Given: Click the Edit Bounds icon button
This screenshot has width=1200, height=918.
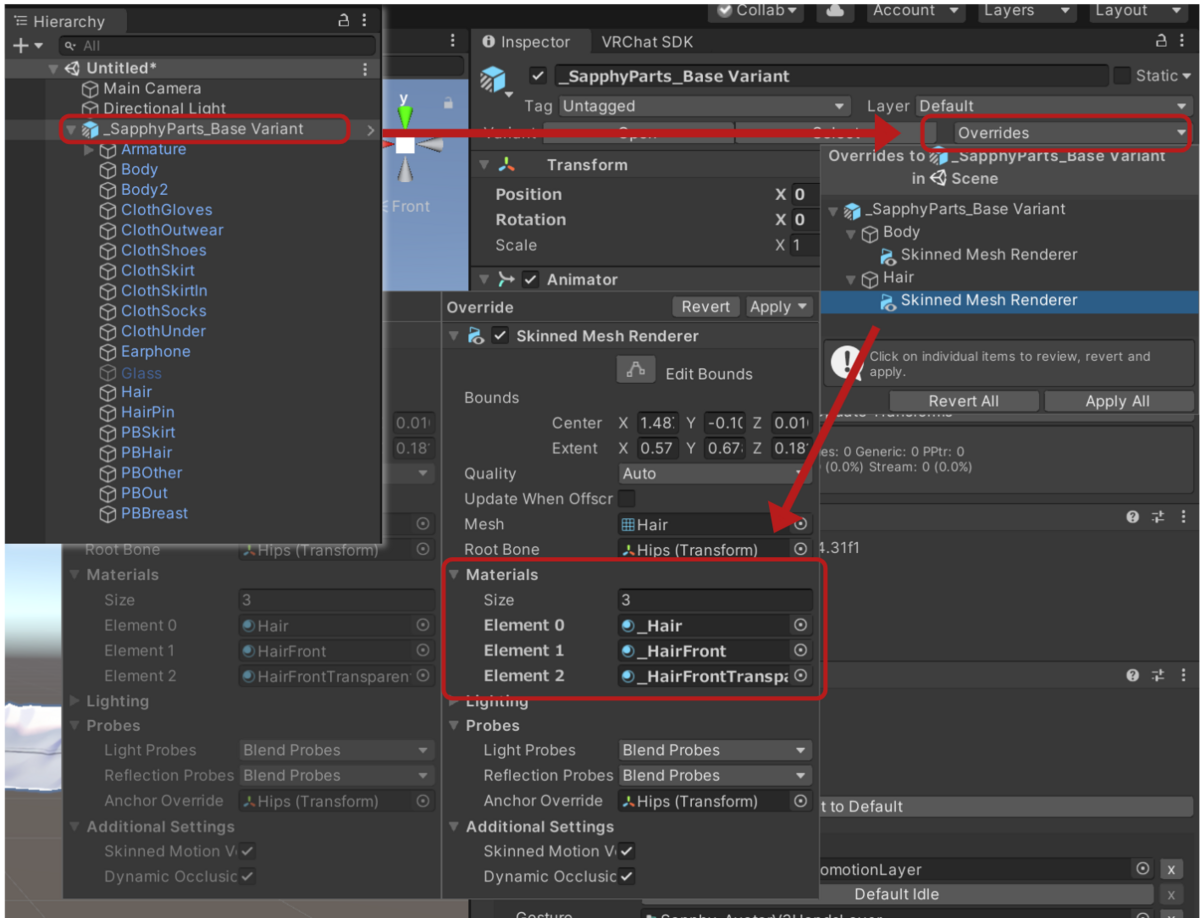Looking at the screenshot, I should coord(635,371).
